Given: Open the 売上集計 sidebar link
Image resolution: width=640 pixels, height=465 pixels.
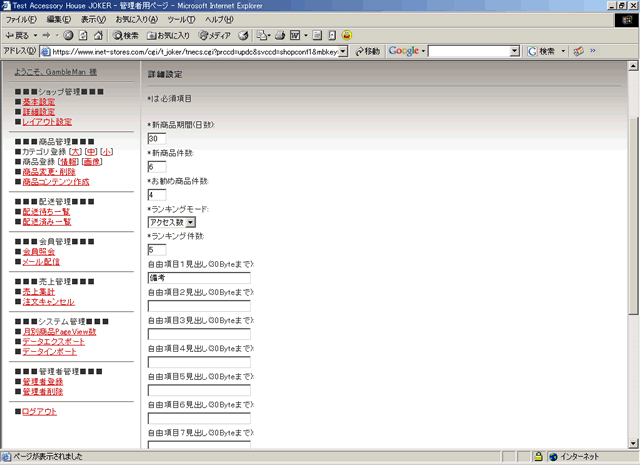Looking at the screenshot, I should pyautogui.click(x=39, y=291).
